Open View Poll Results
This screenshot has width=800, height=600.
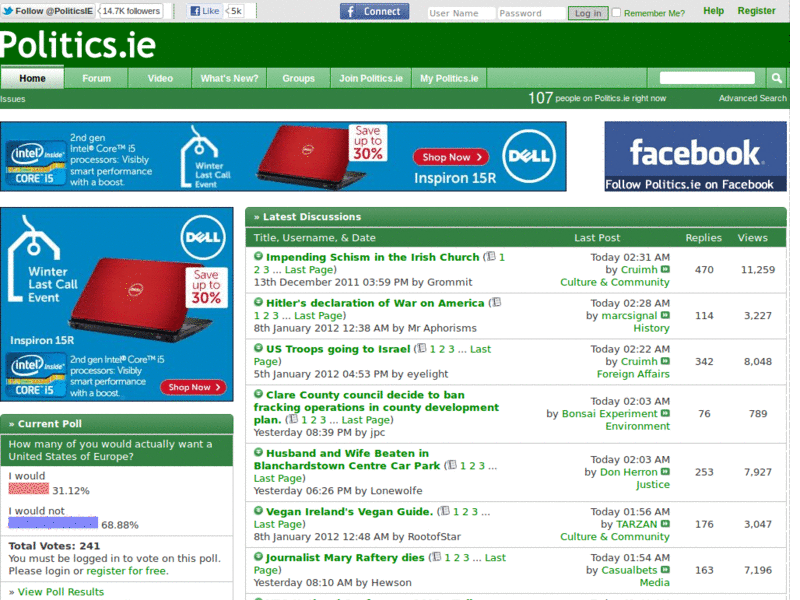coord(61,592)
